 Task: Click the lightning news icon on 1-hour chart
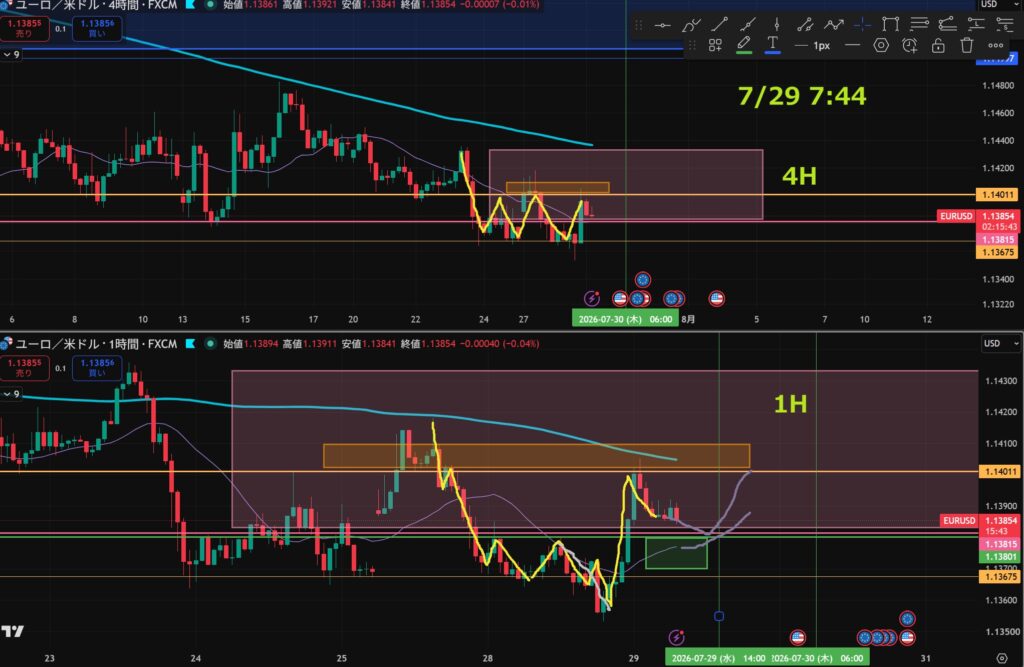tap(677, 637)
